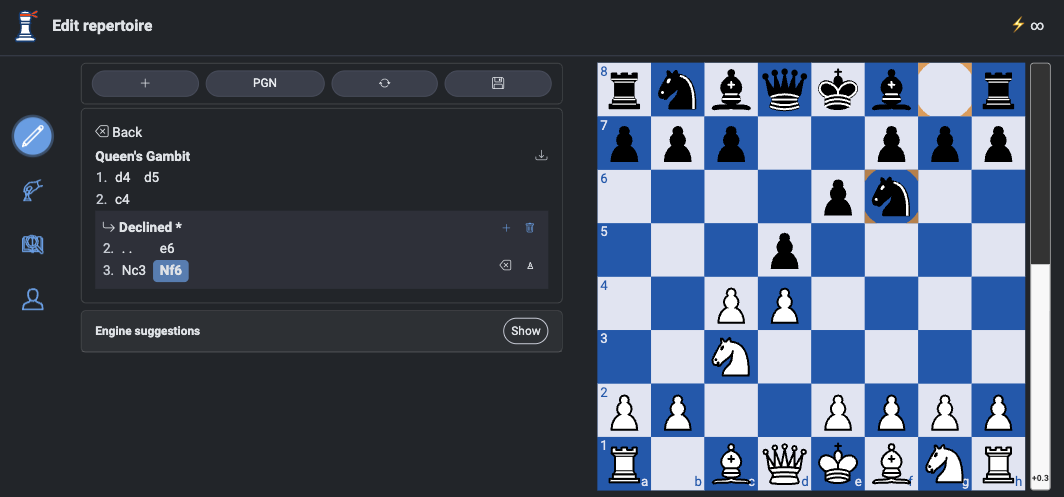The width and height of the screenshot is (1064, 497).
Task: Click the rook logo icon in the header
Action: [26, 26]
